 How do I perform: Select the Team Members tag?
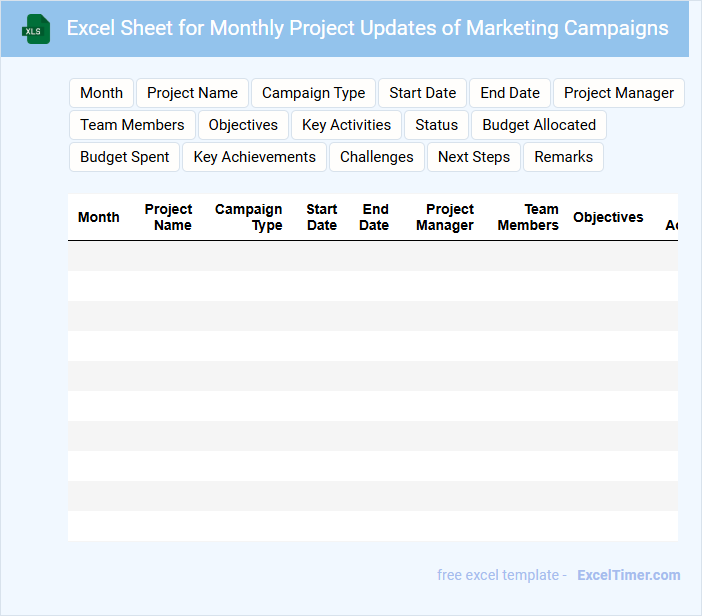(132, 125)
